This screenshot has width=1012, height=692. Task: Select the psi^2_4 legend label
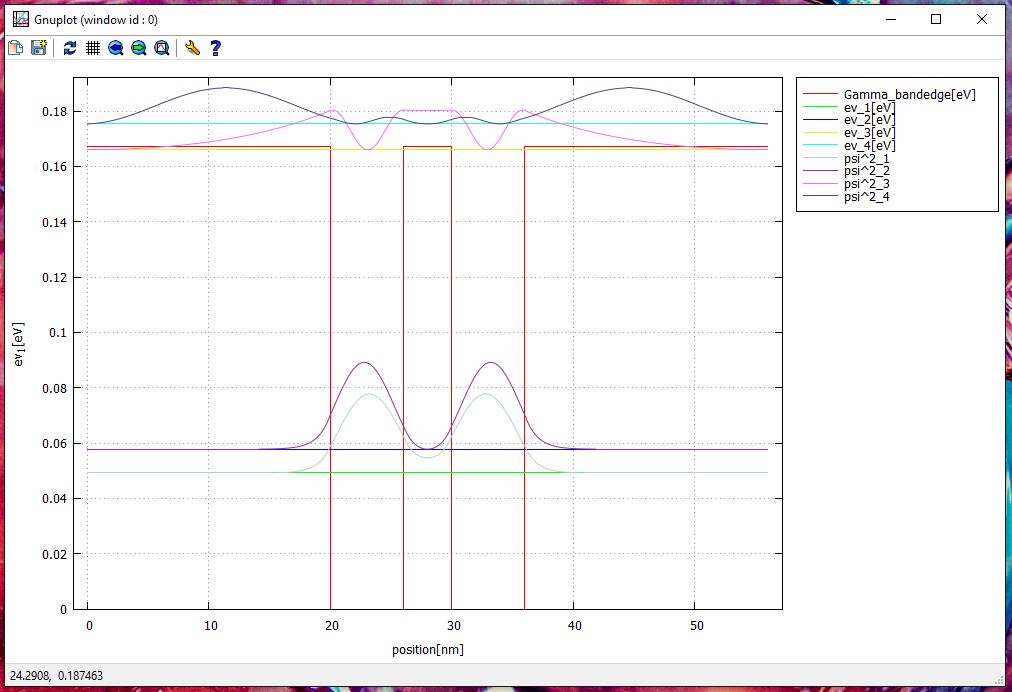pyautogui.click(x=866, y=197)
